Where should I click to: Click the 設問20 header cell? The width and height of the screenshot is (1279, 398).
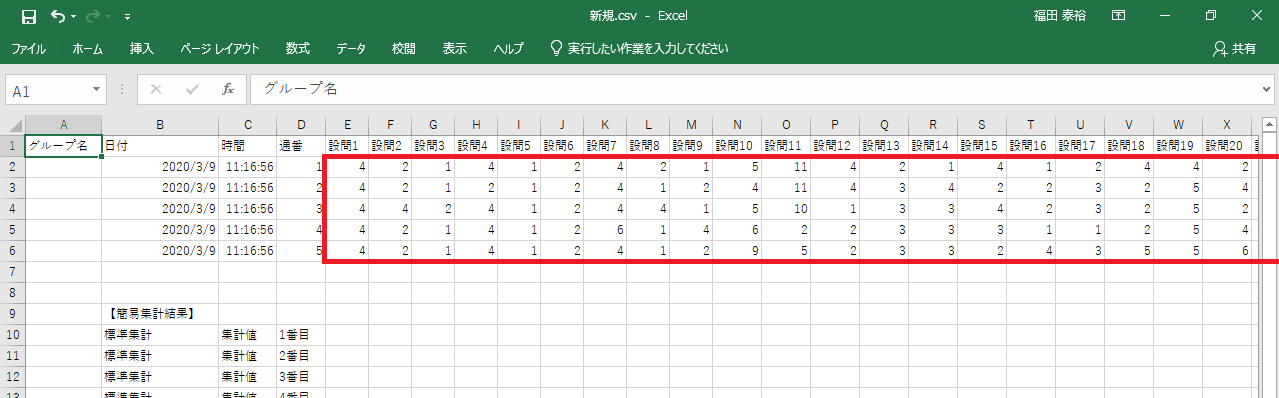pos(1227,146)
